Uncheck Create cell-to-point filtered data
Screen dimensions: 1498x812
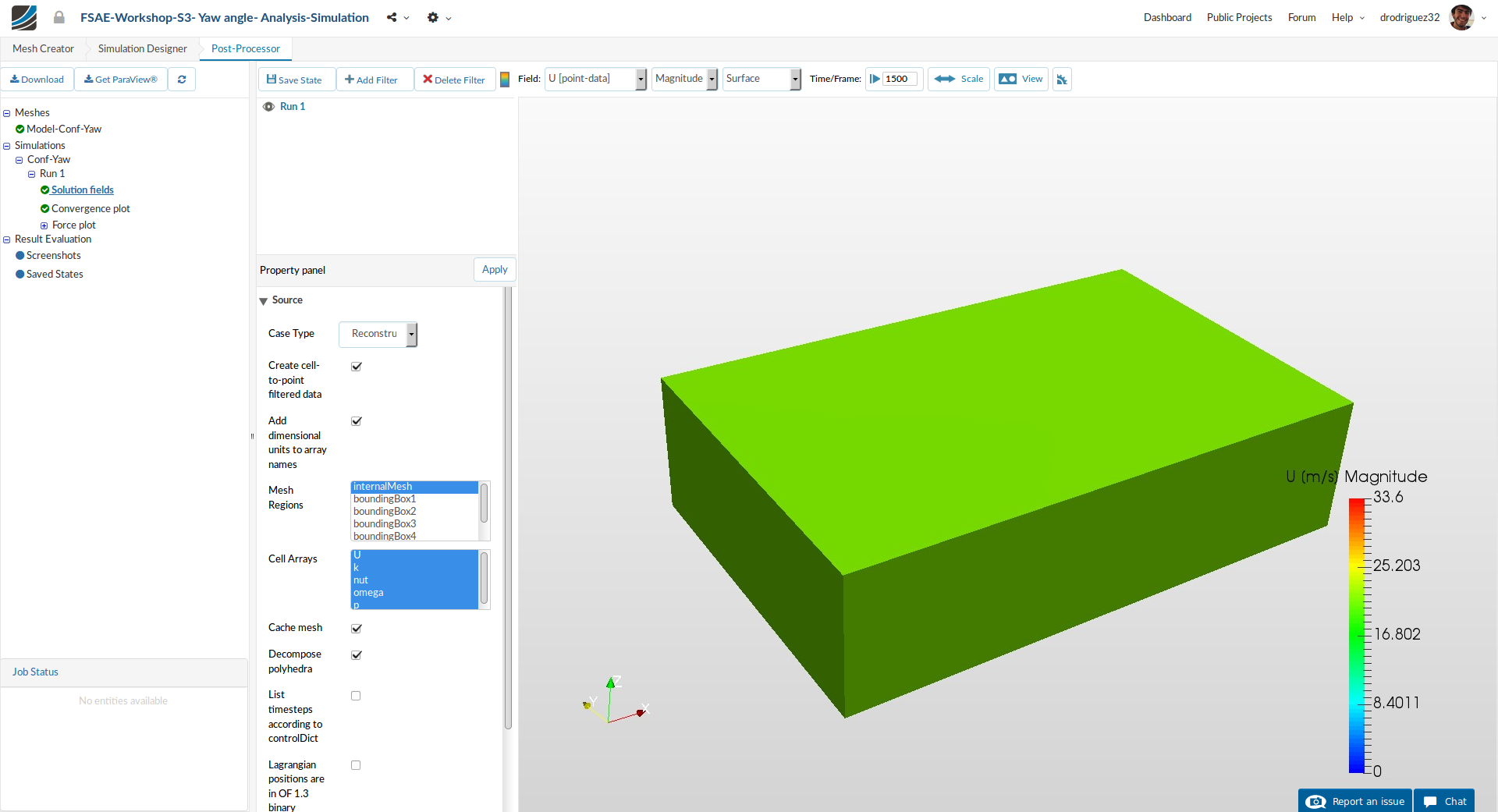[357, 367]
